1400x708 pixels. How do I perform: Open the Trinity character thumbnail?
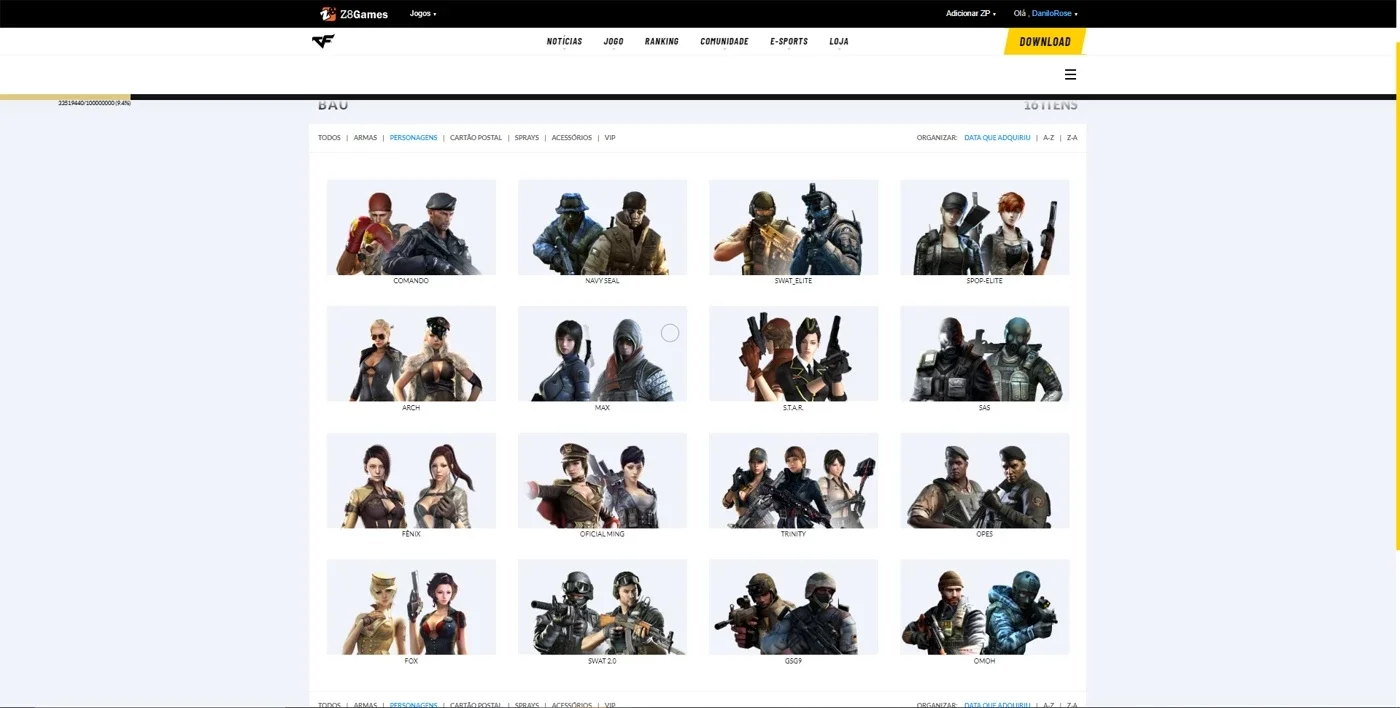pyautogui.click(x=793, y=481)
